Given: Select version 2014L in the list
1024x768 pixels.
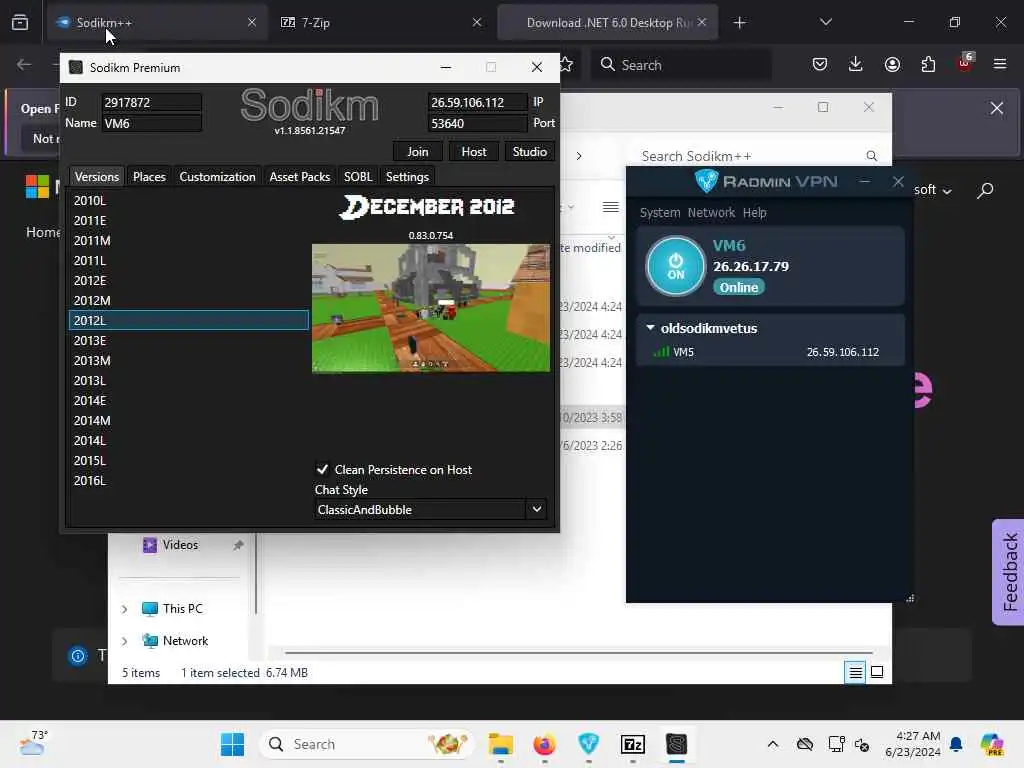Looking at the screenshot, I should (x=188, y=441).
